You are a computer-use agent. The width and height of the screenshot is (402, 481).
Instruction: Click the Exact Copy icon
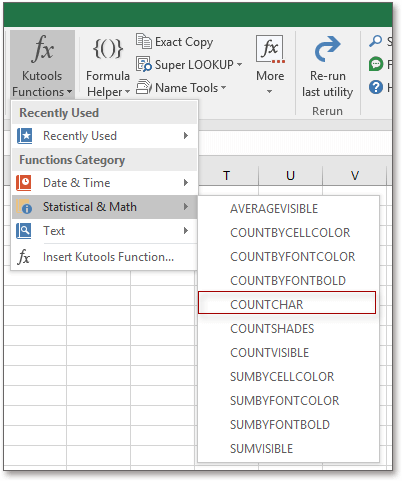[144, 41]
